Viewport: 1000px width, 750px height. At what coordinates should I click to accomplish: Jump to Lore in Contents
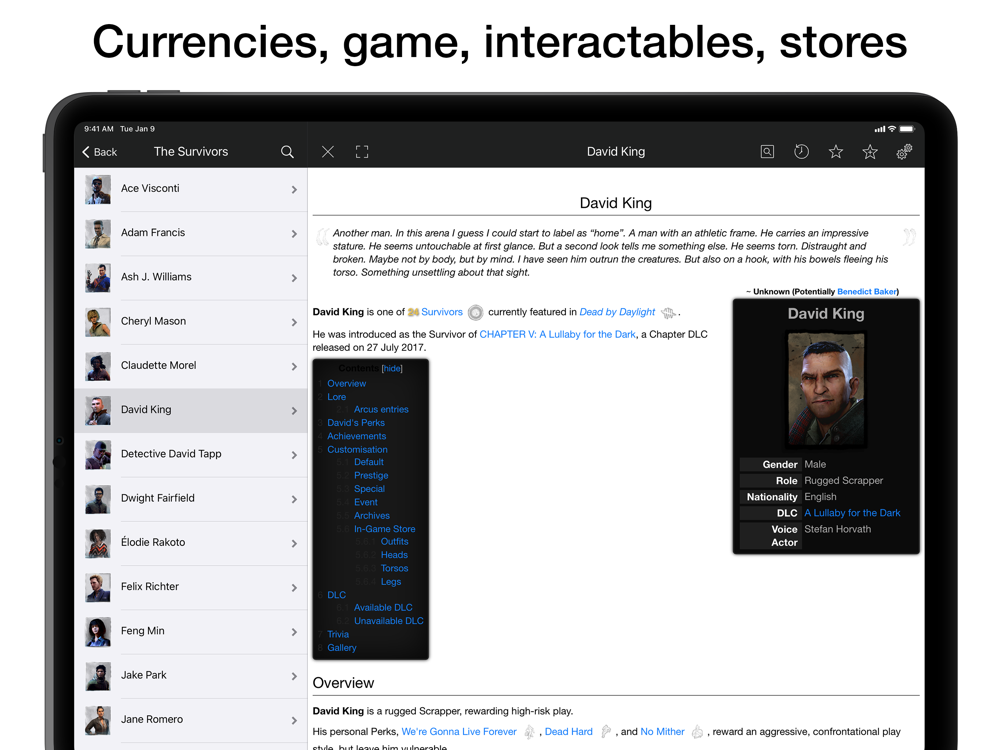(x=337, y=397)
